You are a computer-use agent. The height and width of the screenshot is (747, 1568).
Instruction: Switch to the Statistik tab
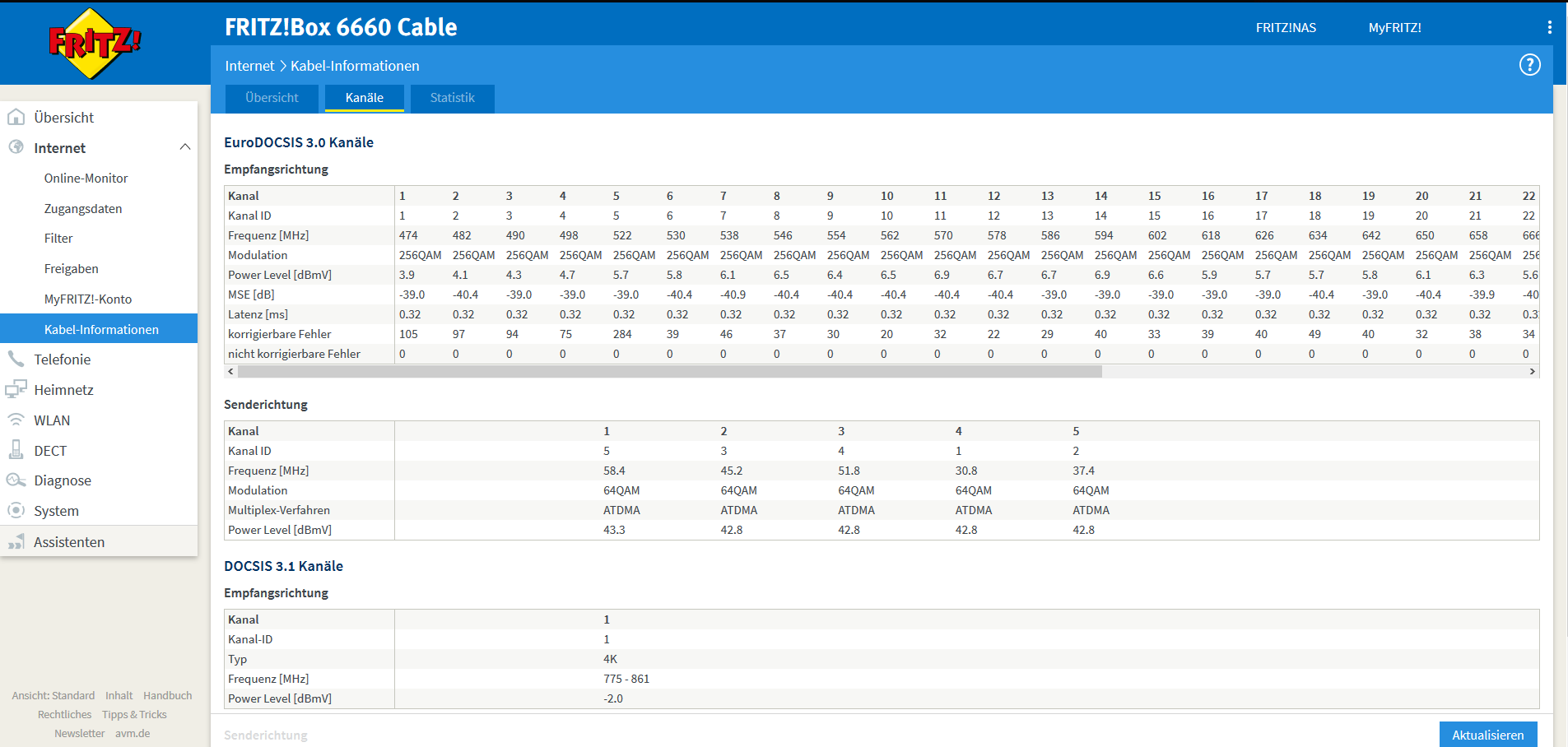(452, 98)
